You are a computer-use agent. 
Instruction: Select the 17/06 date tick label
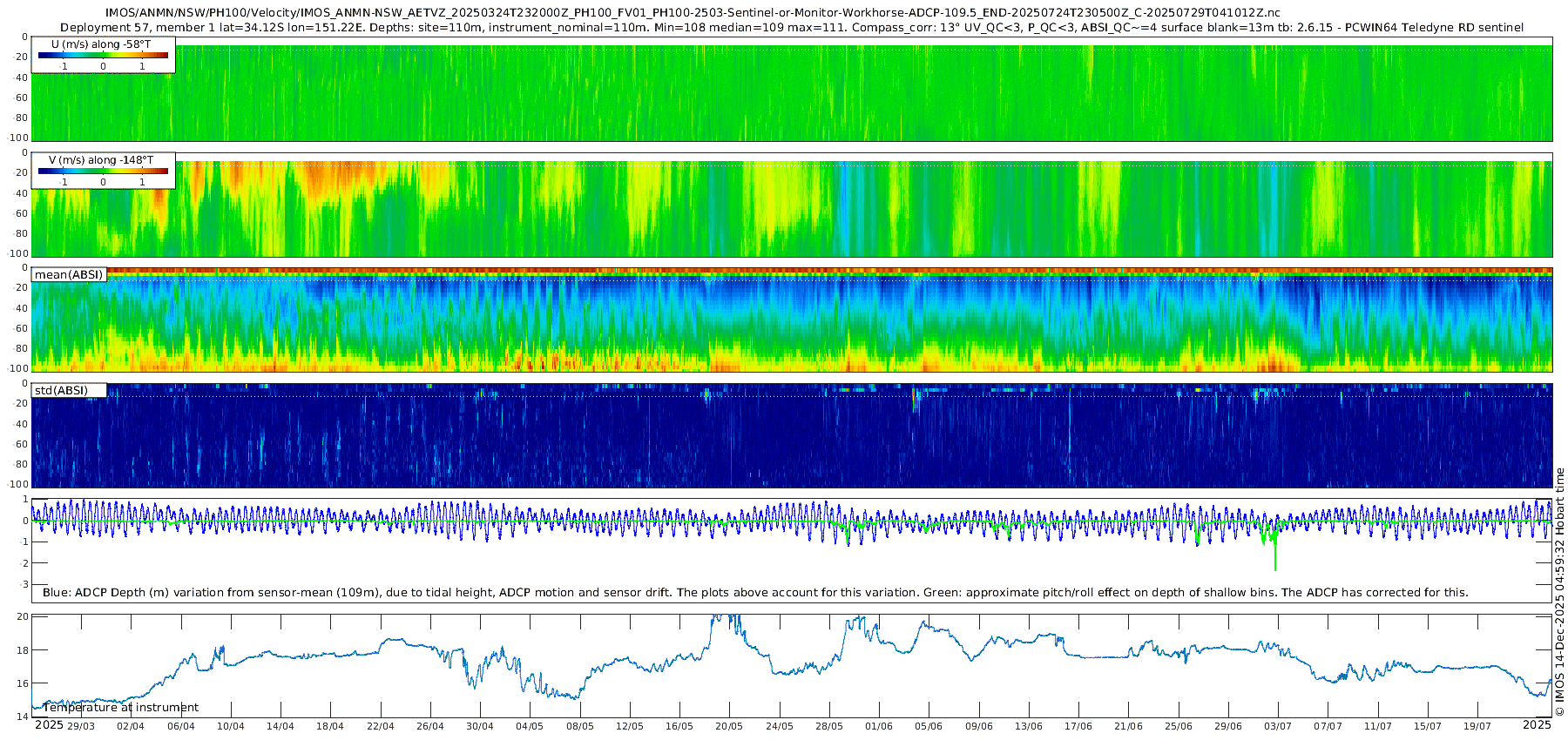point(1078,726)
